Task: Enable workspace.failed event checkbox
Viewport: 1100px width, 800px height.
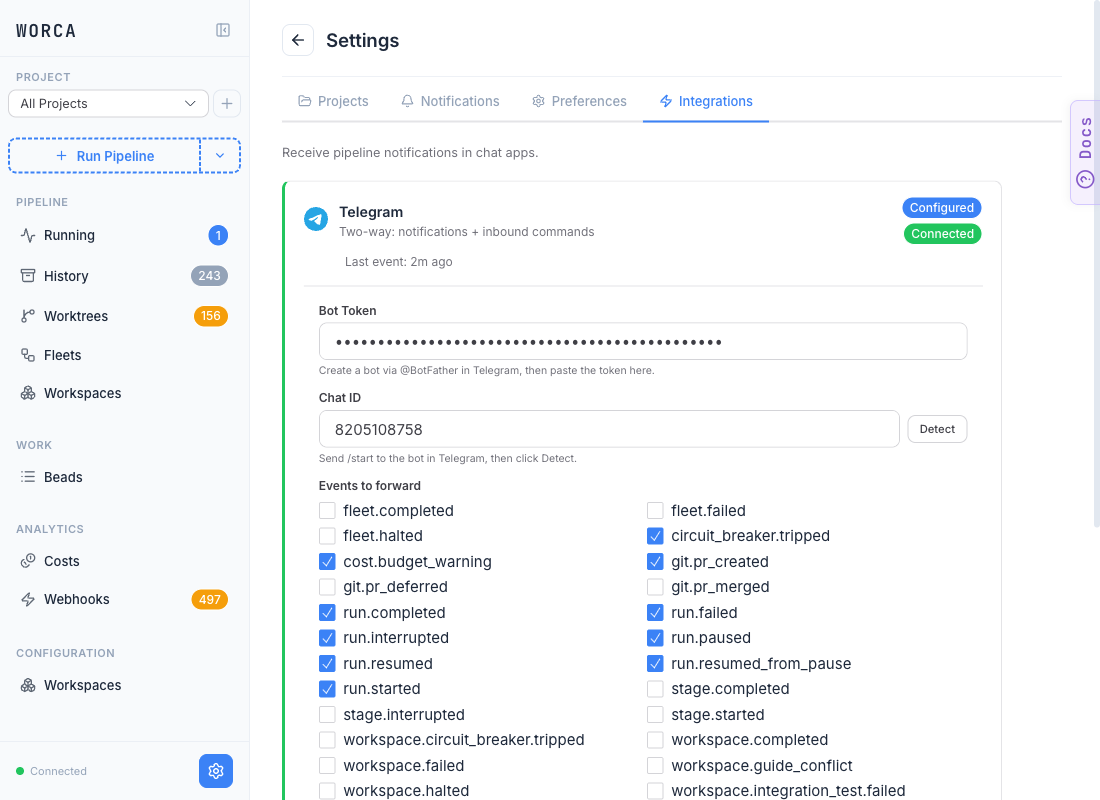Action: [327, 766]
